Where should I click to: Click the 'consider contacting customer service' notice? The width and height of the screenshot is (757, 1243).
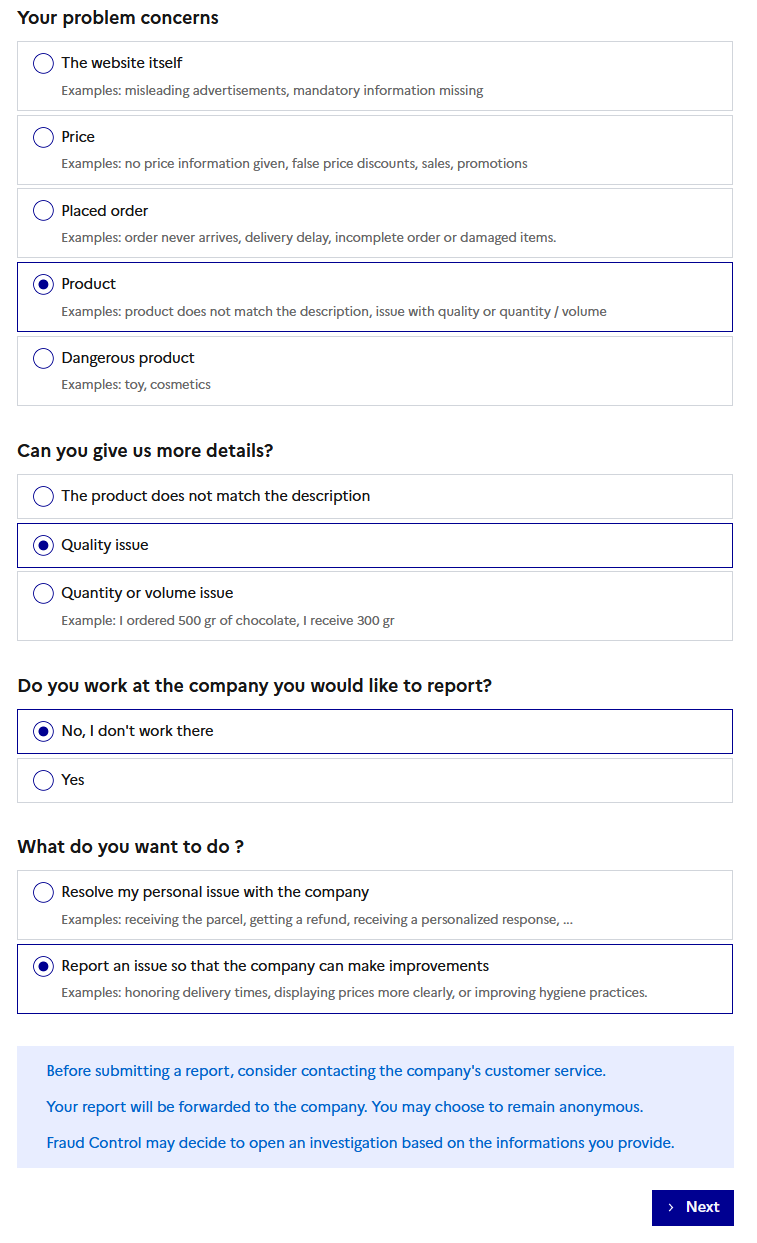point(326,1071)
